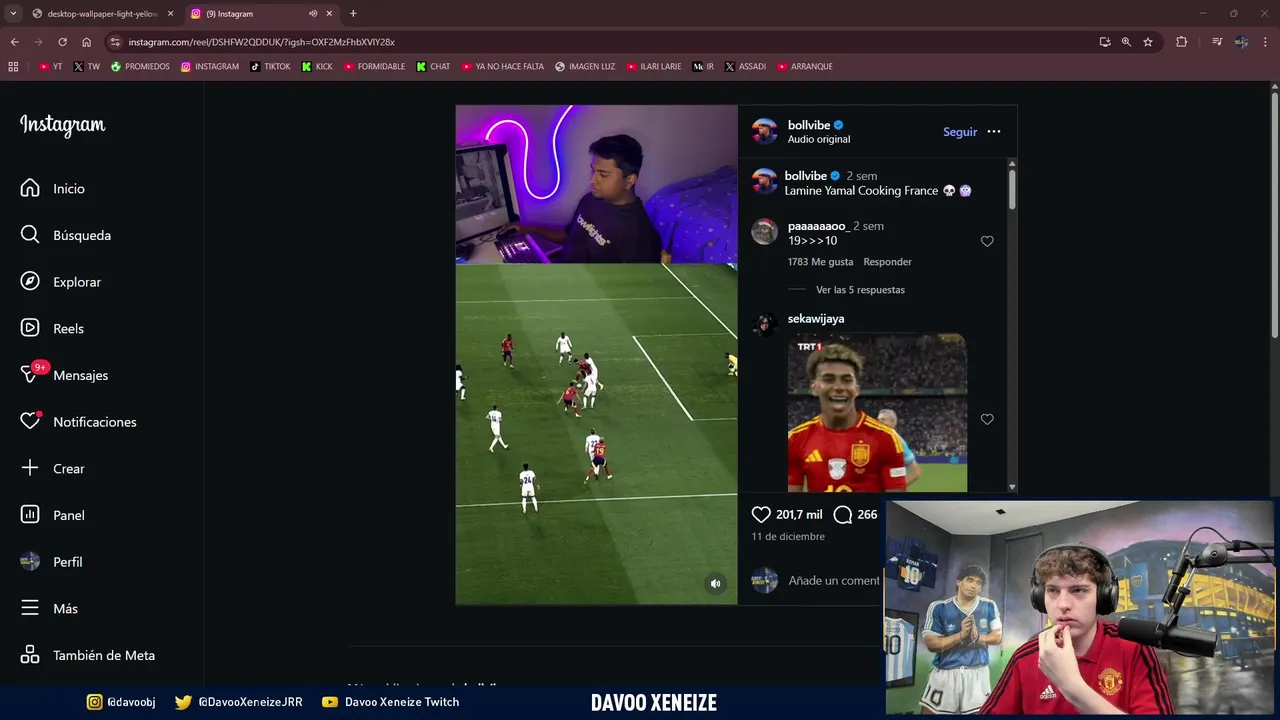
Task: Open Reels section in sidebar
Action: [x=52, y=328]
